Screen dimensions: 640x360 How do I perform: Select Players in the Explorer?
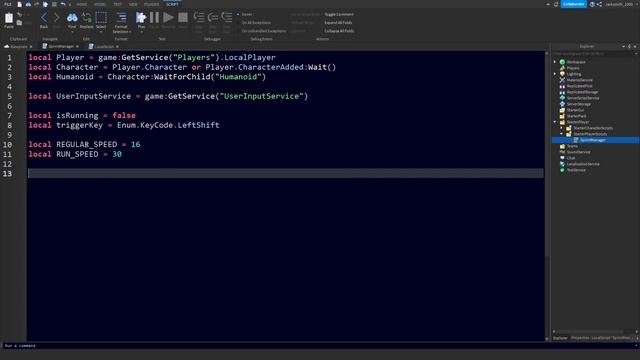click(573, 68)
